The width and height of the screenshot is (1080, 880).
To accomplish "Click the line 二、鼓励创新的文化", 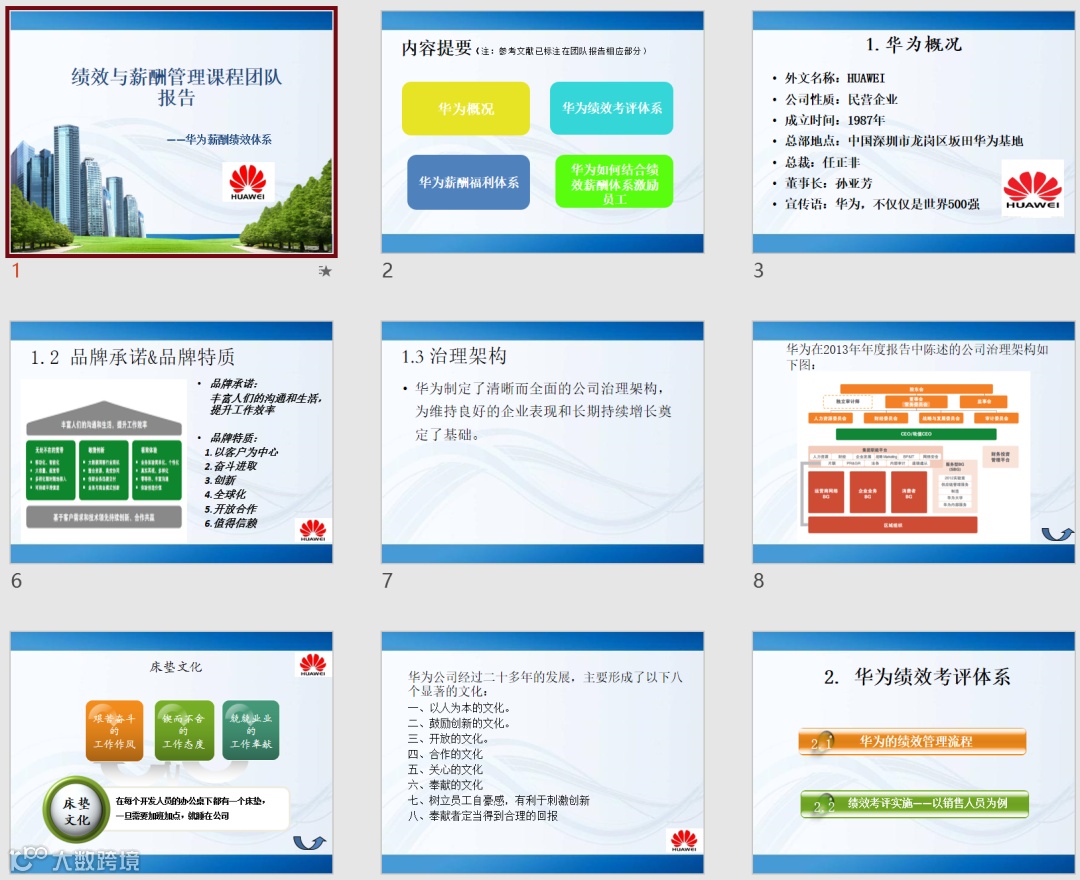I will (459, 723).
